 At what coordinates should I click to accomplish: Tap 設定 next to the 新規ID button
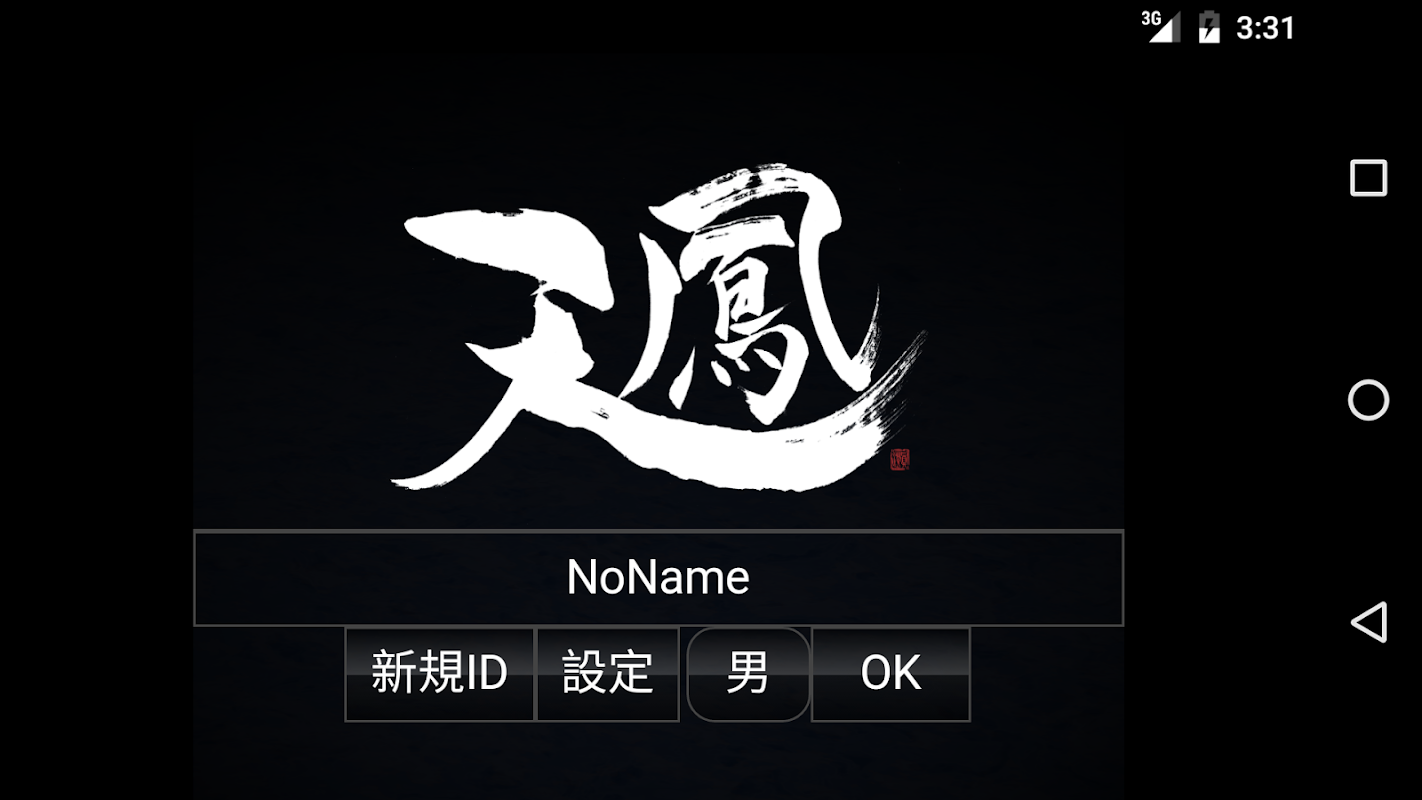click(608, 674)
